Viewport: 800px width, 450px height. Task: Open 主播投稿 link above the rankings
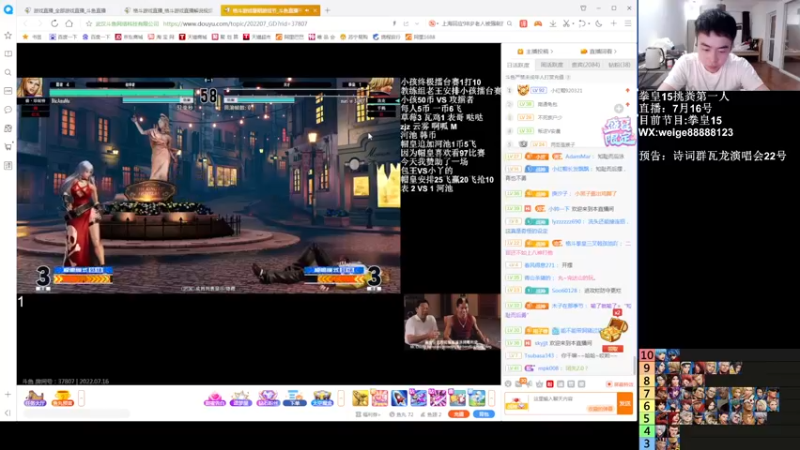tap(535, 51)
